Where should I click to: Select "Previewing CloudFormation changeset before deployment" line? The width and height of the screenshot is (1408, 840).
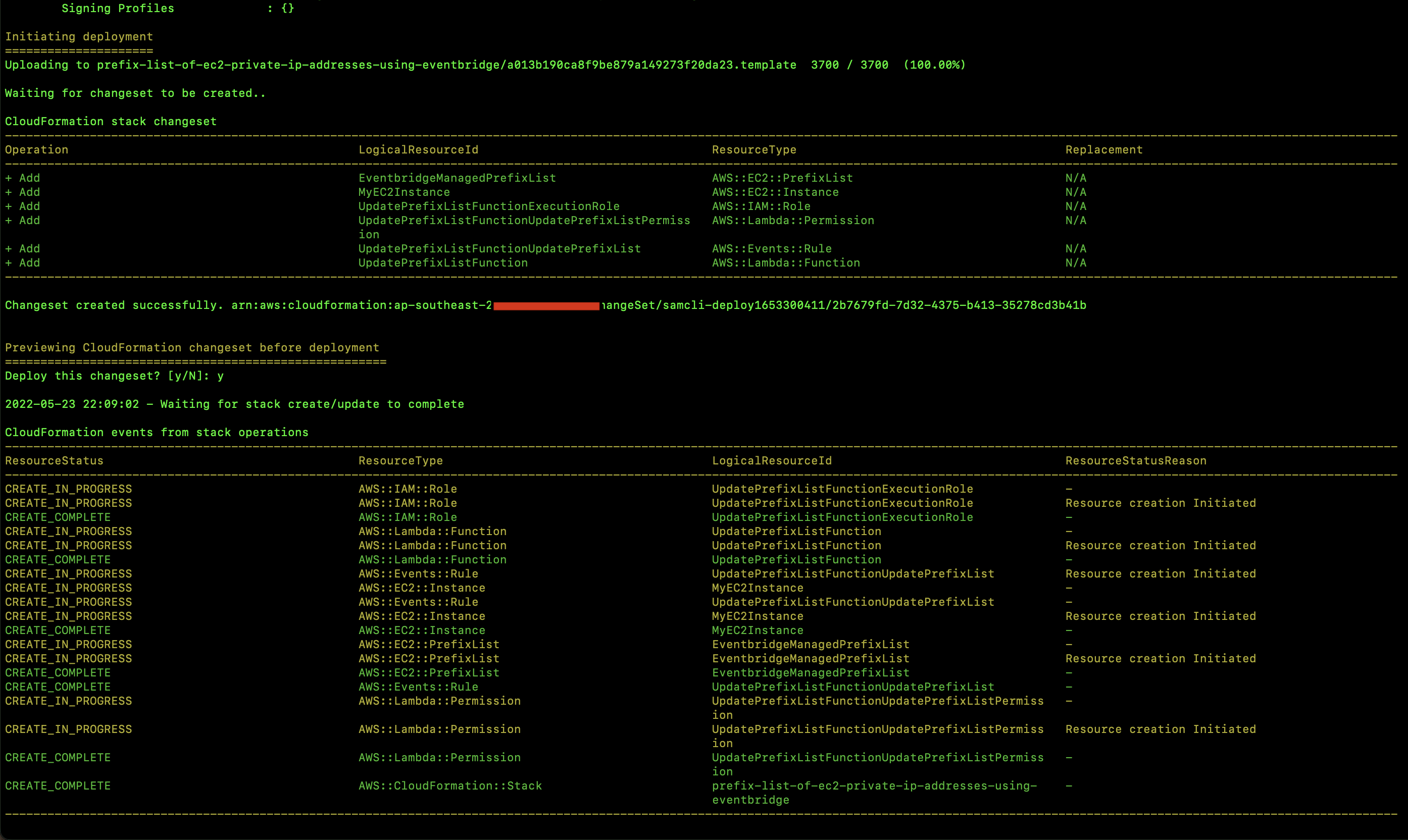tap(192, 348)
